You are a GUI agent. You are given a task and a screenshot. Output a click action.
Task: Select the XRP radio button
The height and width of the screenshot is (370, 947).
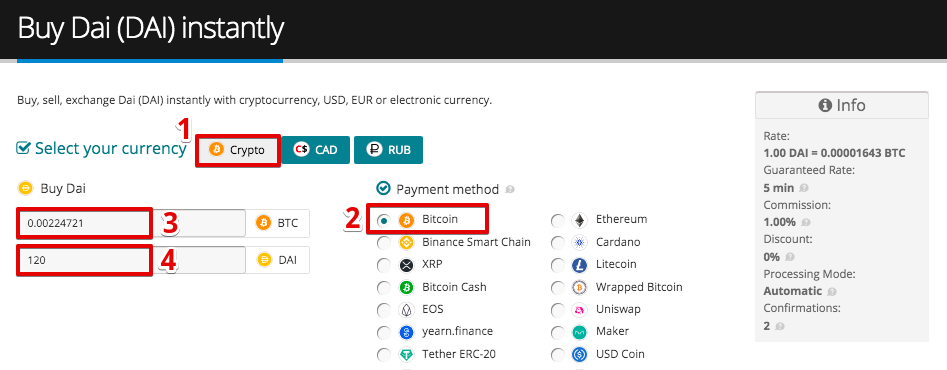[x=384, y=265]
